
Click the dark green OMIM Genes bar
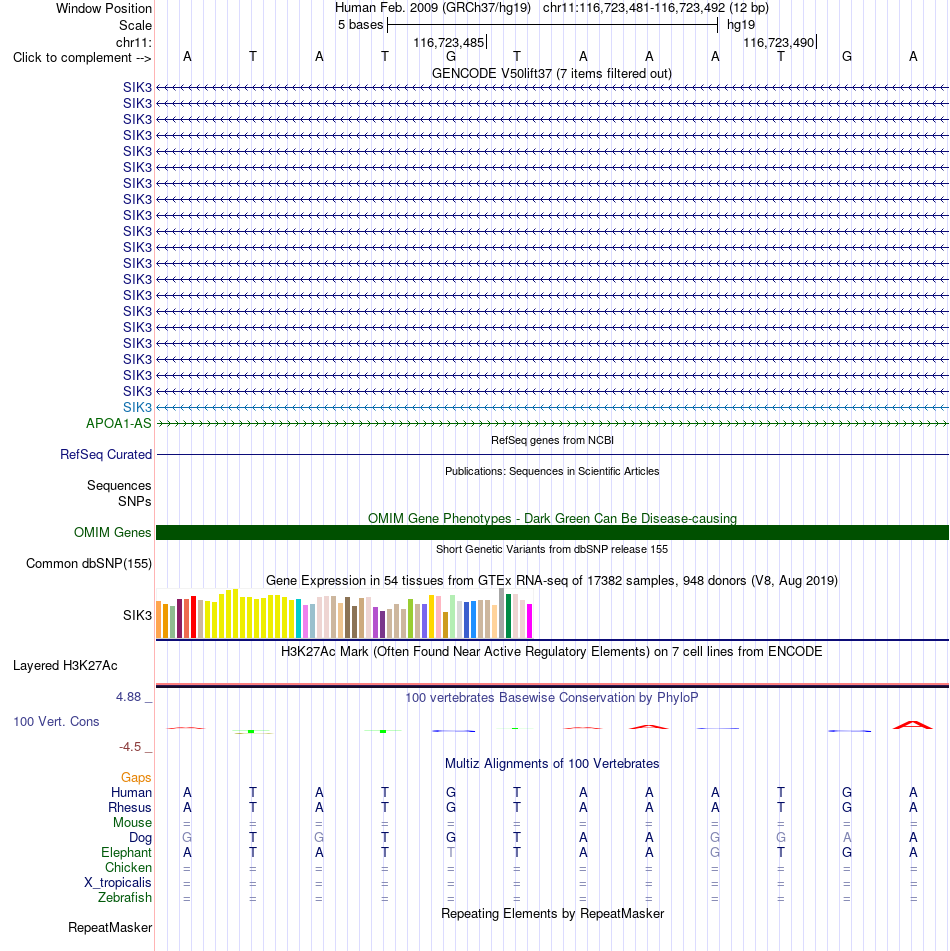click(552, 533)
